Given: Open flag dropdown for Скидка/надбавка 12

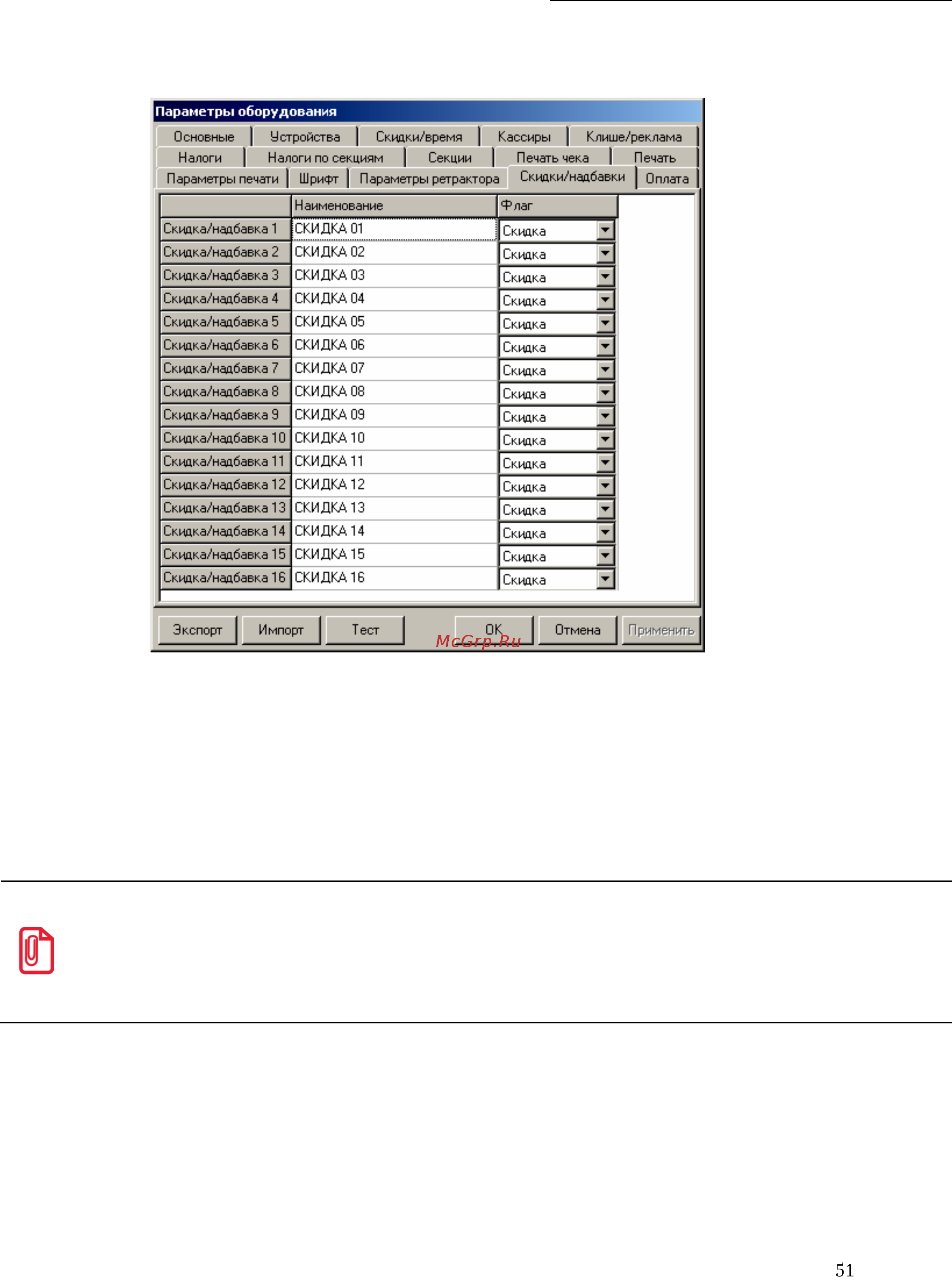Looking at the screenshot, I should 605,487.
